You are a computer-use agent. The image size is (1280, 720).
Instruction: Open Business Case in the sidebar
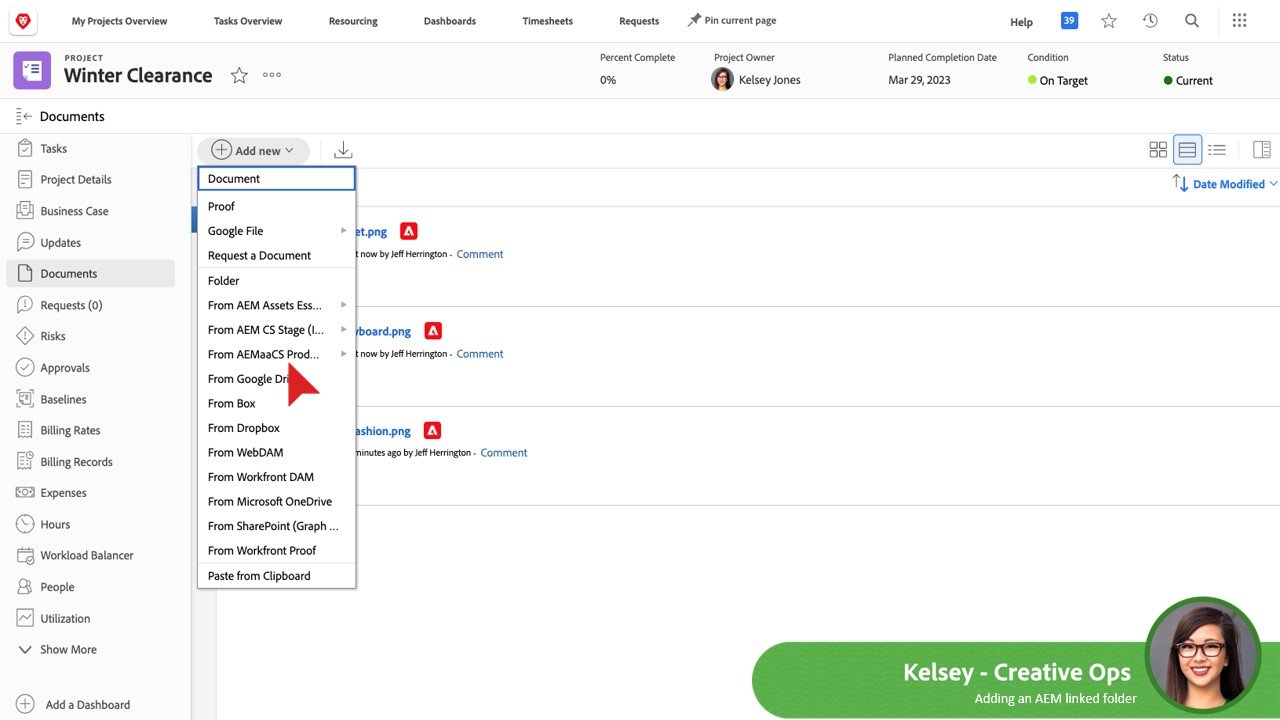[90, 211]
